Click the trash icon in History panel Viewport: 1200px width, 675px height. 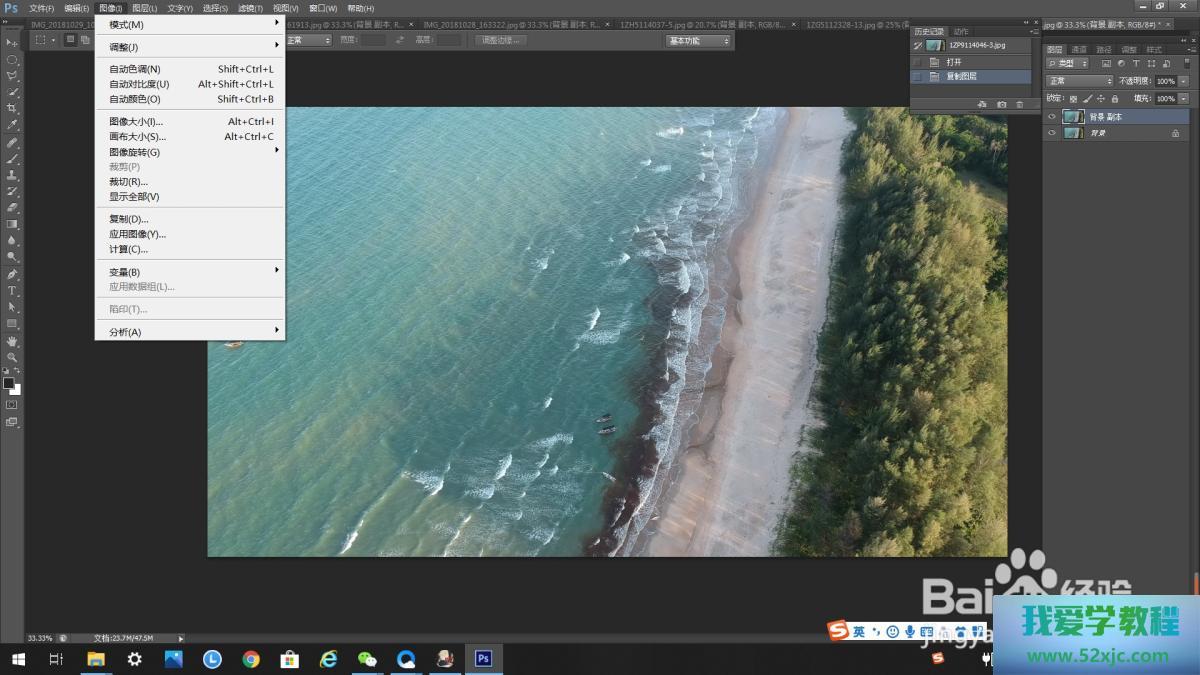click(x=1019, y=104)
